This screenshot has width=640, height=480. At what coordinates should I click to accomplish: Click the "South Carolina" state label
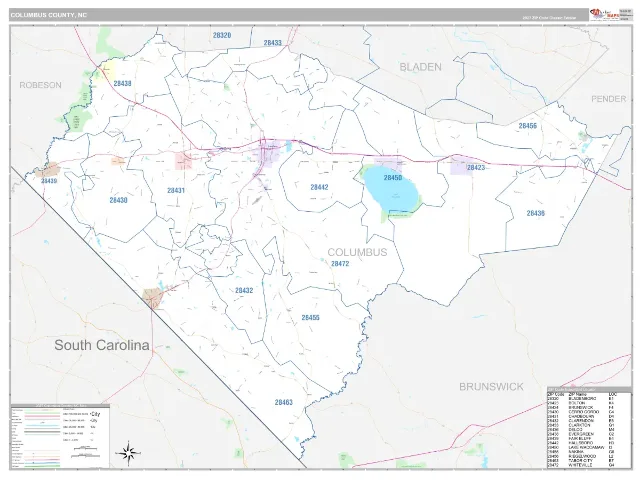tap(102, 345)
